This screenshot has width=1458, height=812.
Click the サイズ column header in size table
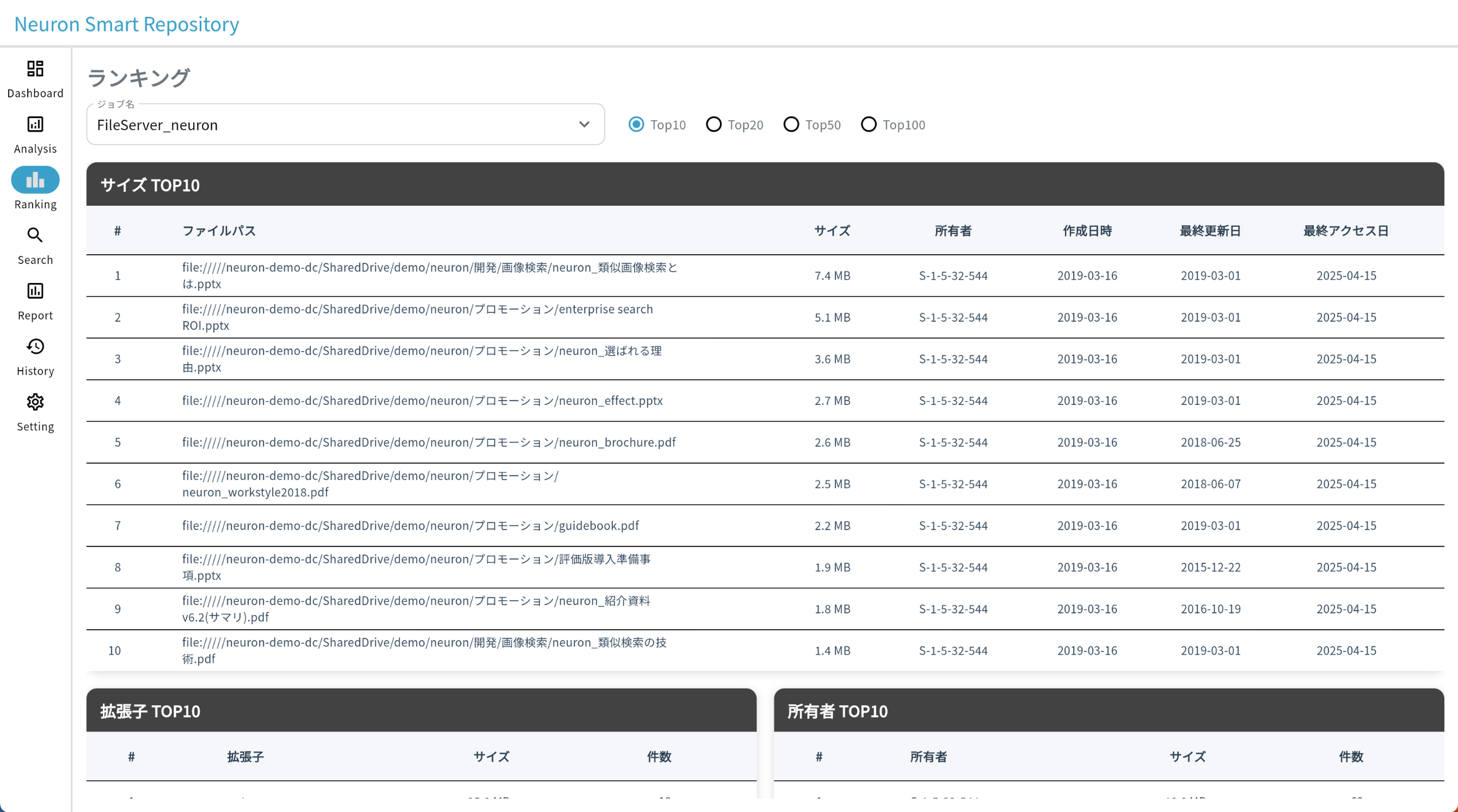[x=832, y=231]
